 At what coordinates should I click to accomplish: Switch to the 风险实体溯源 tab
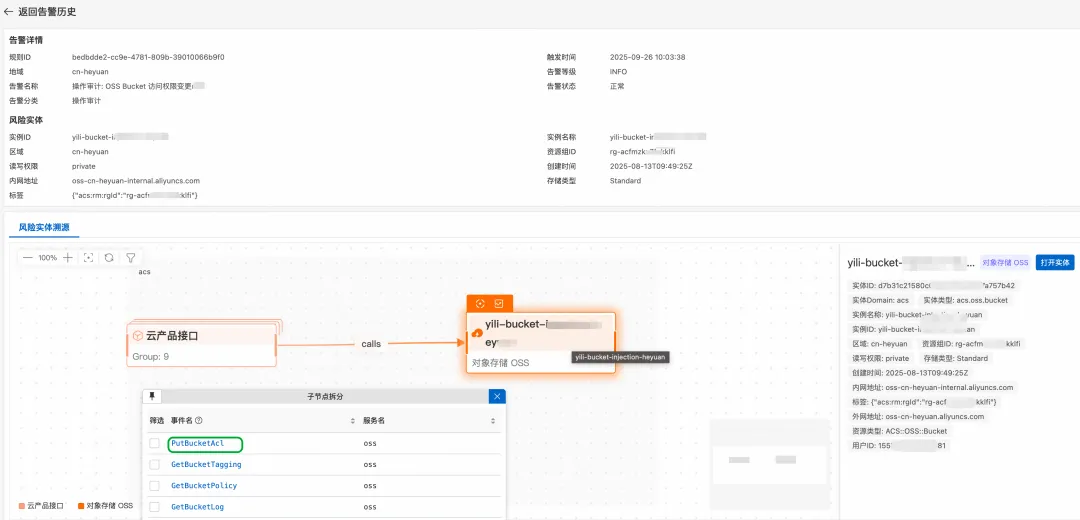[44, 227]
